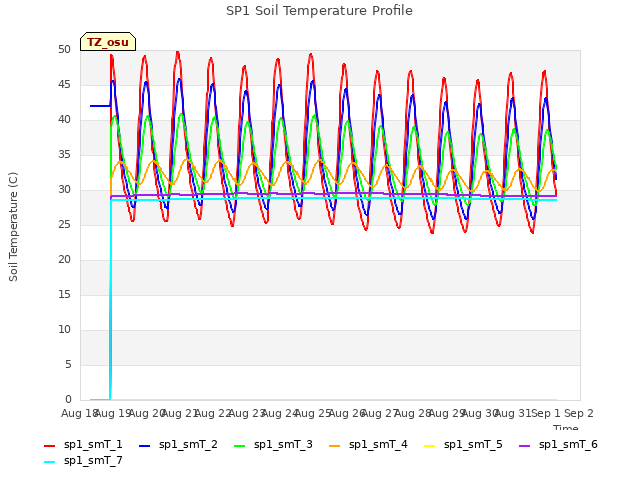Click the red sp1_smT_1 legend swatch
Screen dimensions: 640x480
coord(49,446)
